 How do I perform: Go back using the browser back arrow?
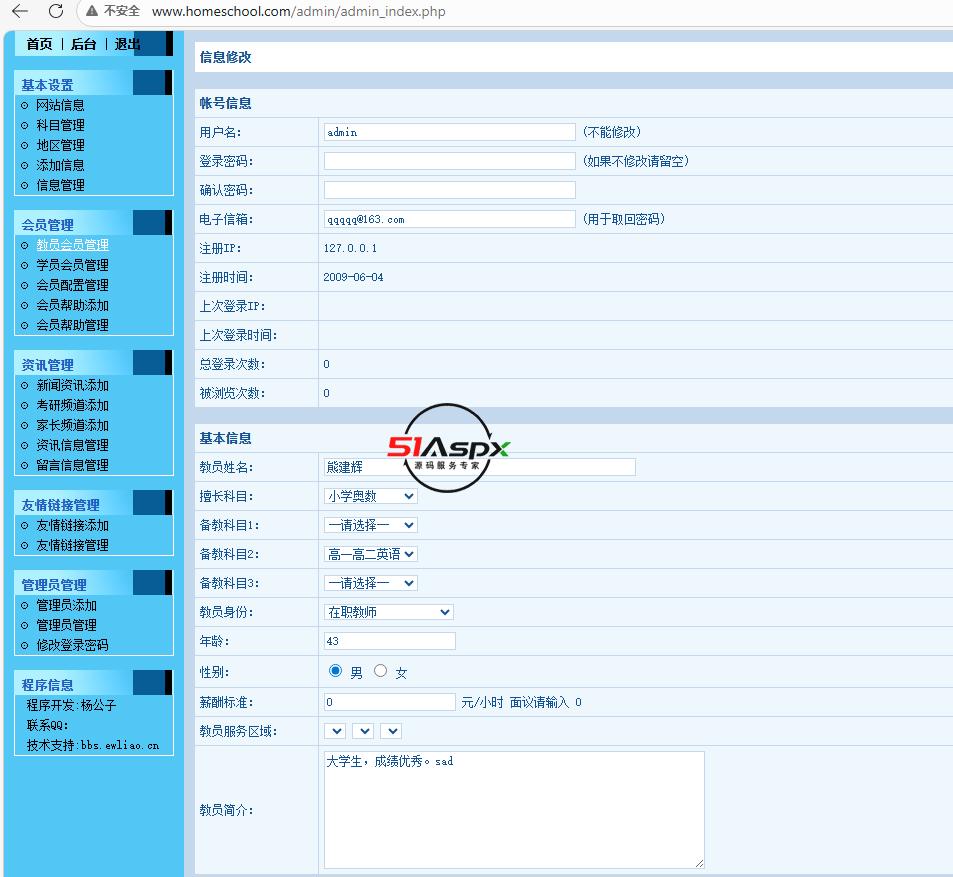click(20, 11)
